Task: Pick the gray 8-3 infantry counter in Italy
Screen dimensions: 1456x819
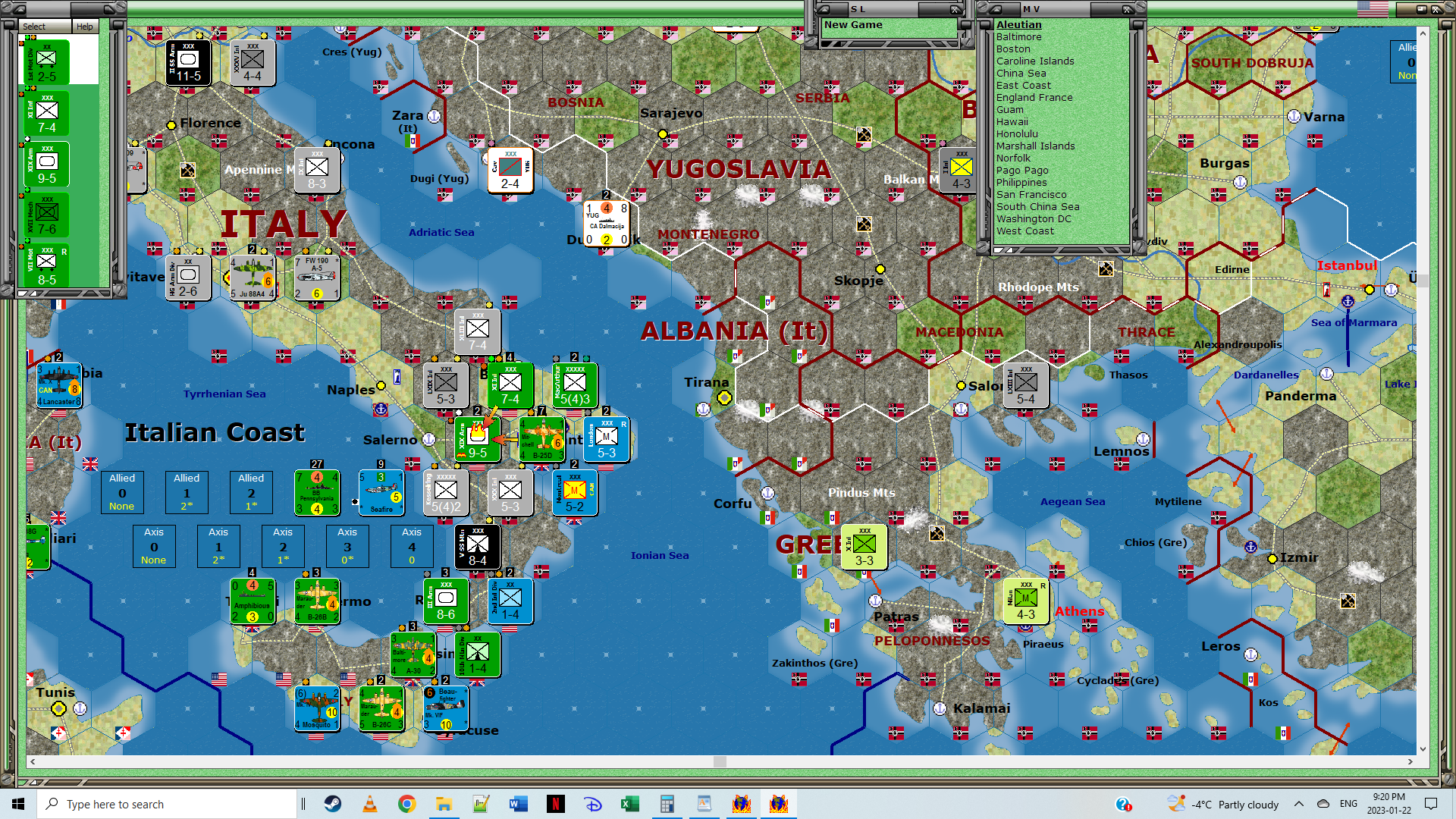Action: (x=317, y=171)
